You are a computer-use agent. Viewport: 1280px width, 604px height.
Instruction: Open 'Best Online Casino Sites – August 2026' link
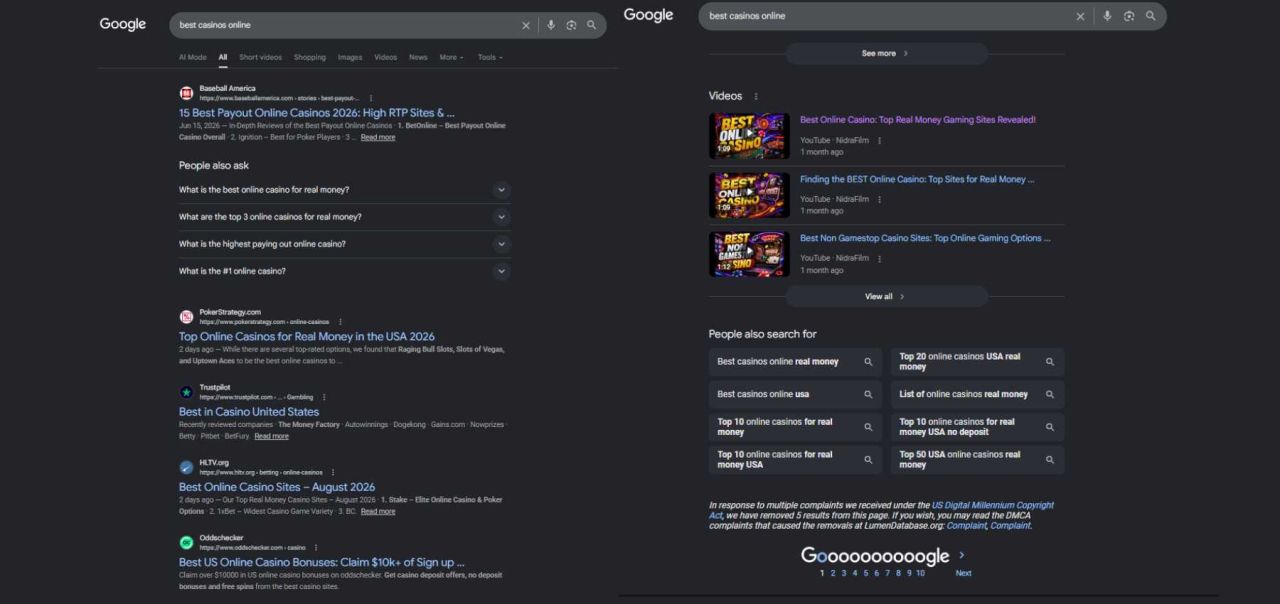coord(277,487)
